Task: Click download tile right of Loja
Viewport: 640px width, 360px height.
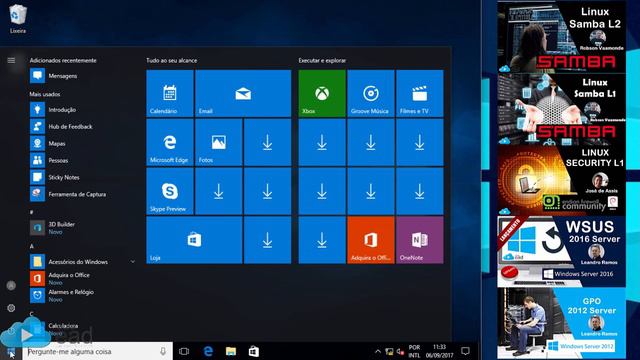Action: tap(267, 240)
